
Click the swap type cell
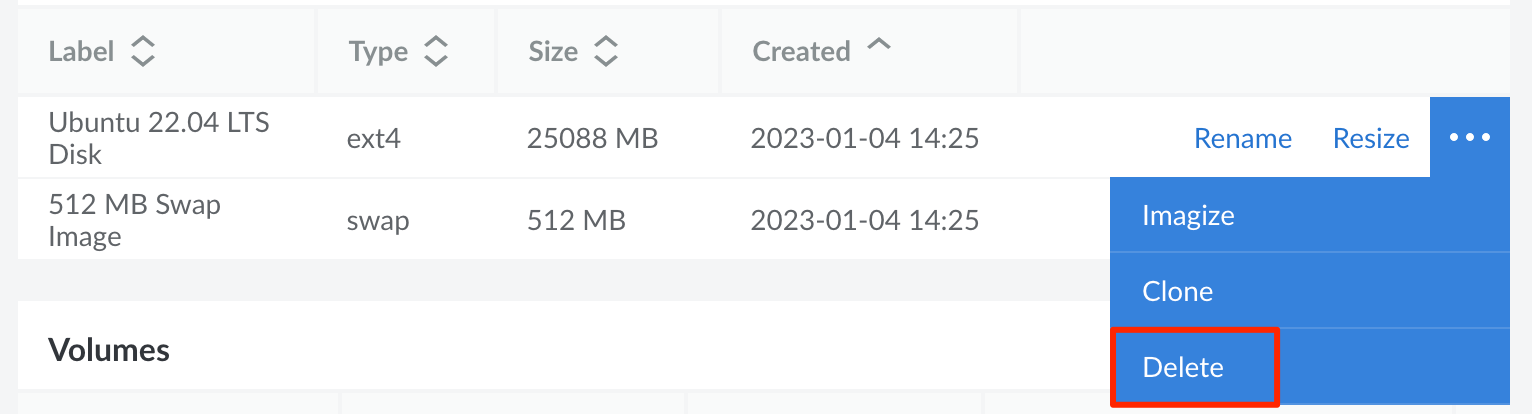tap(378, 220)
